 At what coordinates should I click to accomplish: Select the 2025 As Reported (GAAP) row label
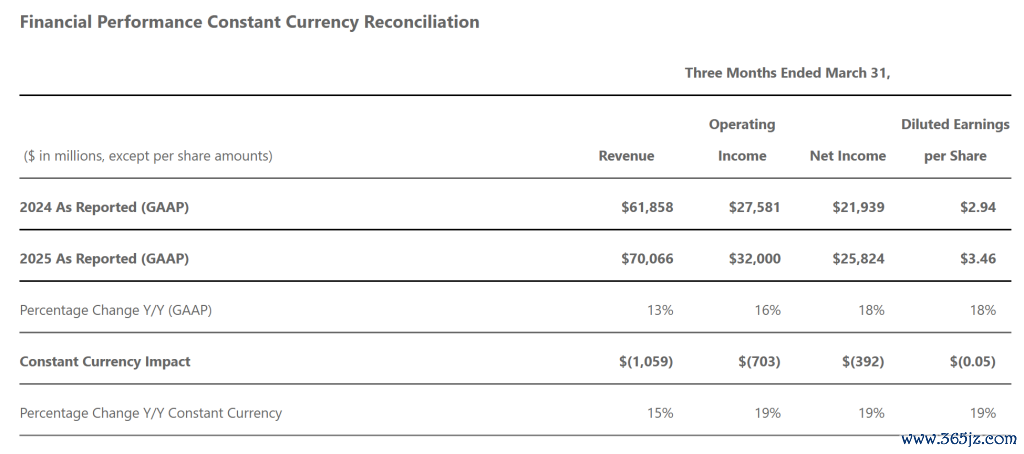pyautogui.click(x=104, y=258)
